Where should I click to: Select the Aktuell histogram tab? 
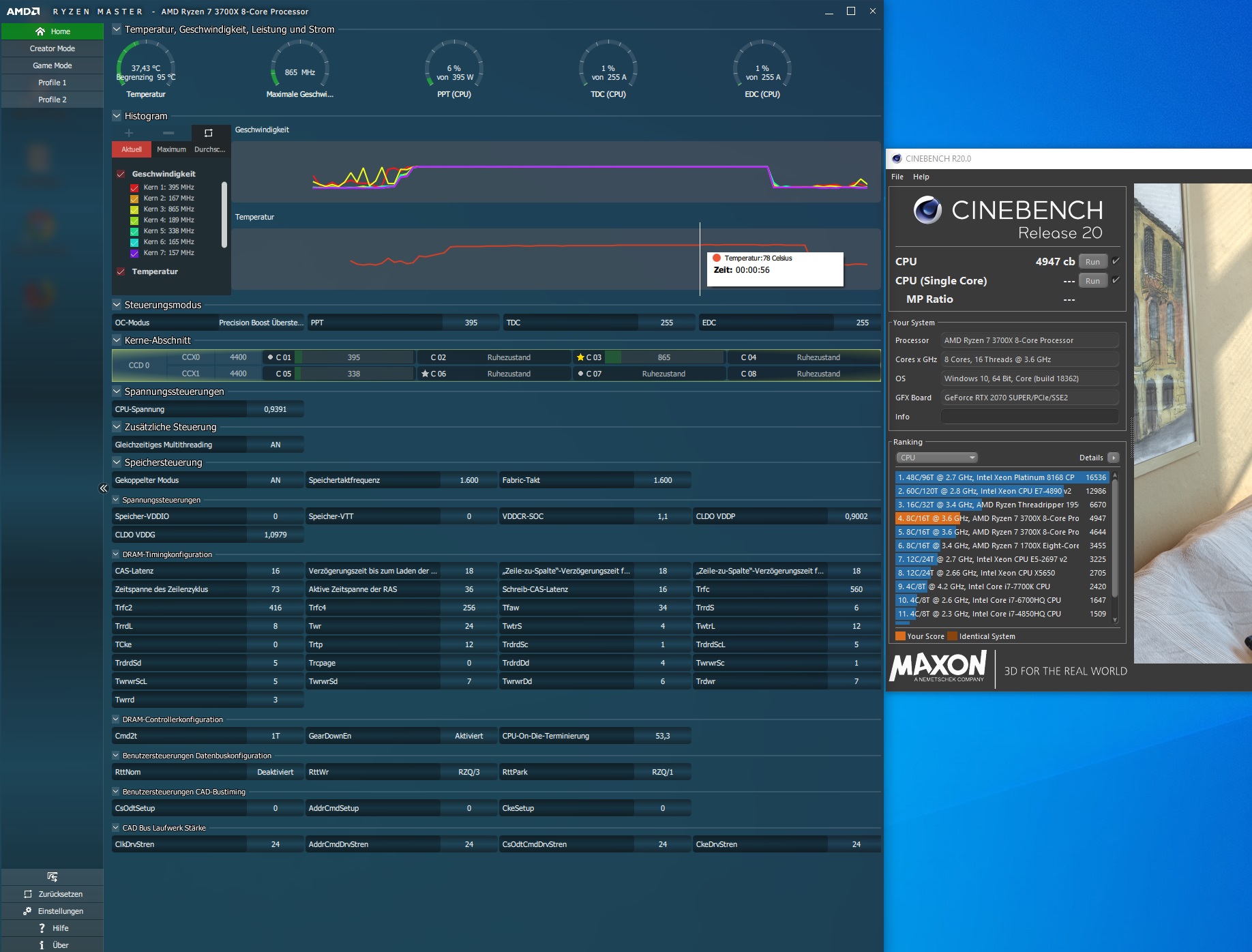coord(132,149)
